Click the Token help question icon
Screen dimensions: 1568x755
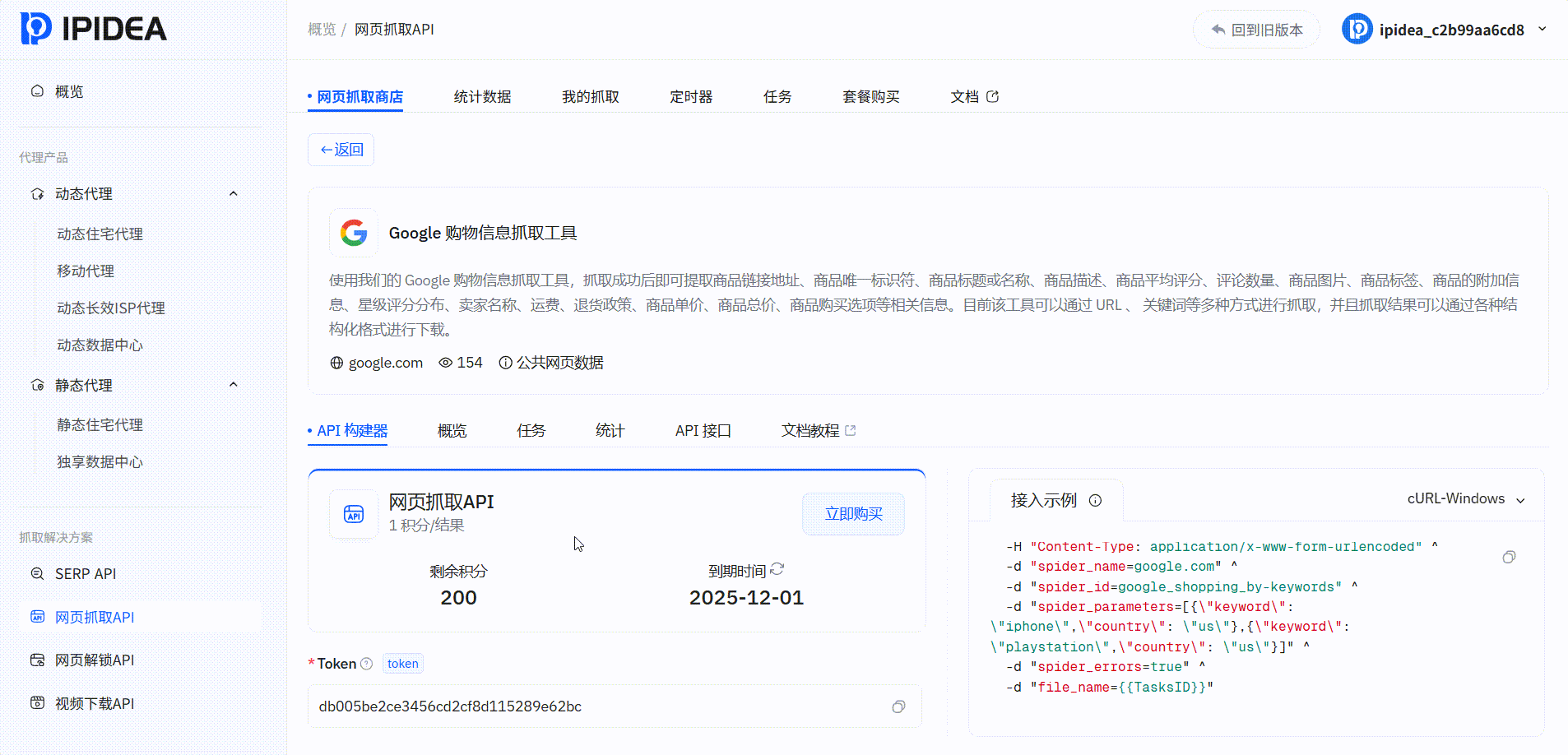click(x=367, y=664)
